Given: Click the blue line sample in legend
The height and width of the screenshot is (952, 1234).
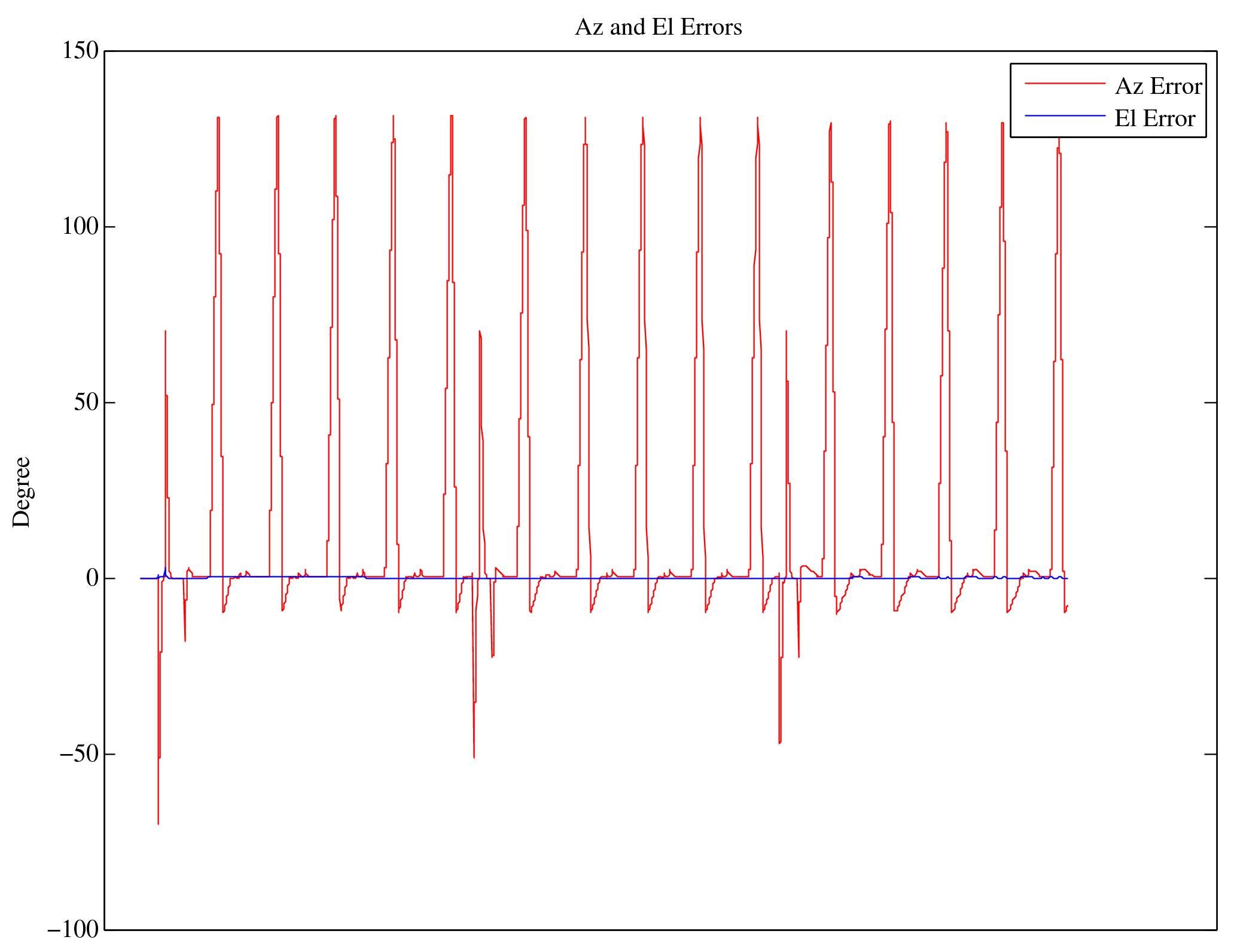Looking at the screenshot, I should [1065, 115].
